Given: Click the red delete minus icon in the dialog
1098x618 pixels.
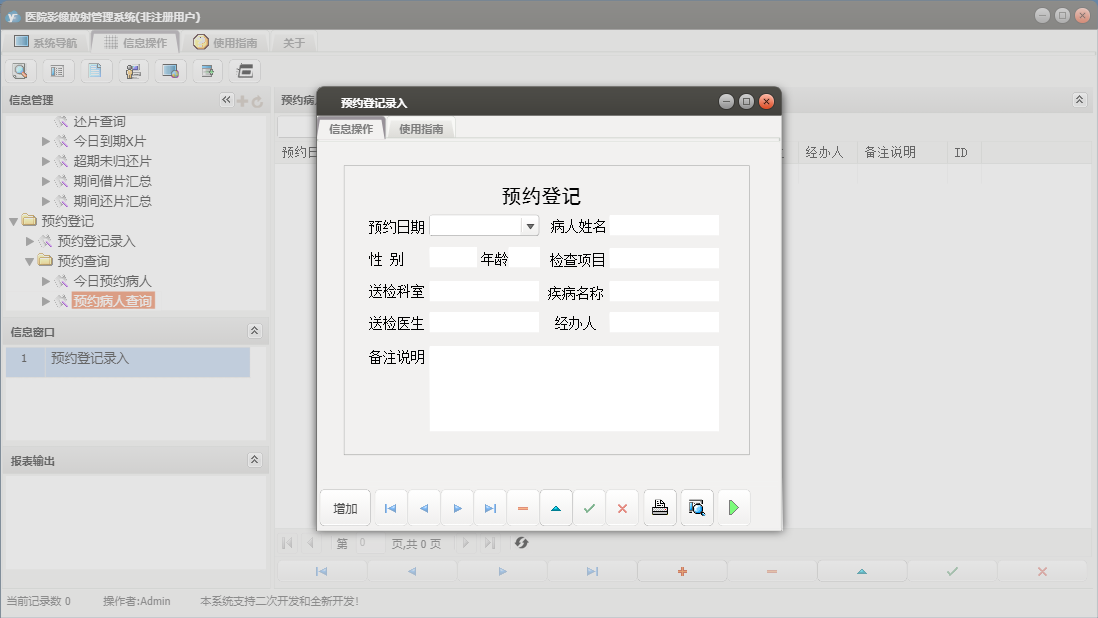Looking at the screenshot, I should click(523, 507).
